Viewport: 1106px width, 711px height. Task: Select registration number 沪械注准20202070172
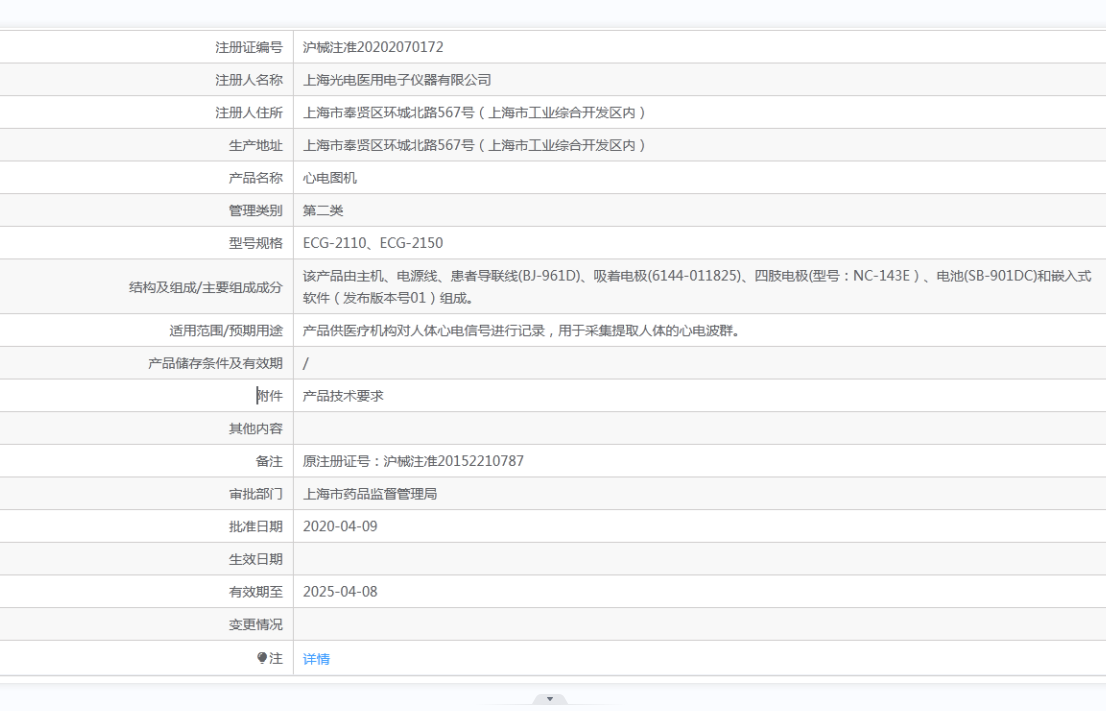pos(373,47)
